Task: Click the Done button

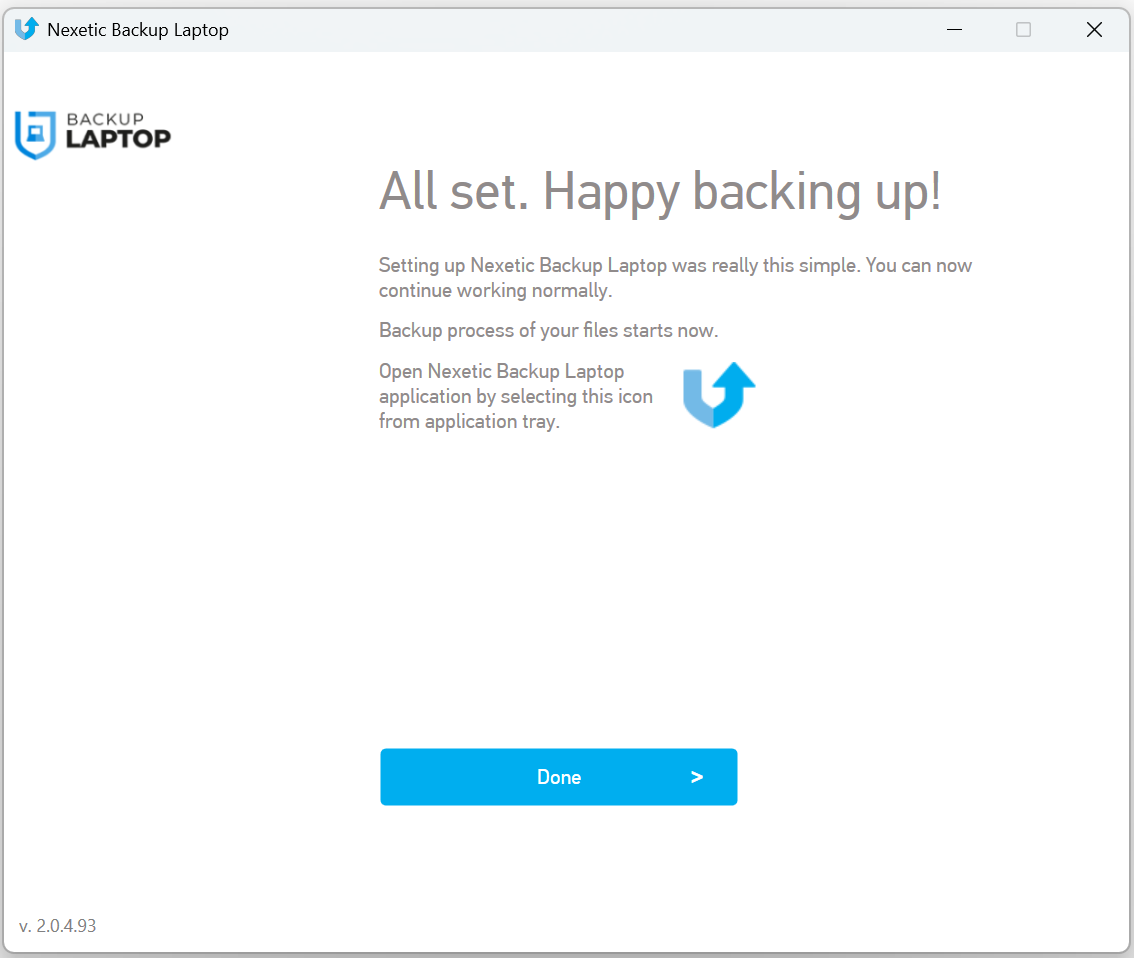Action: coord(558,777)
